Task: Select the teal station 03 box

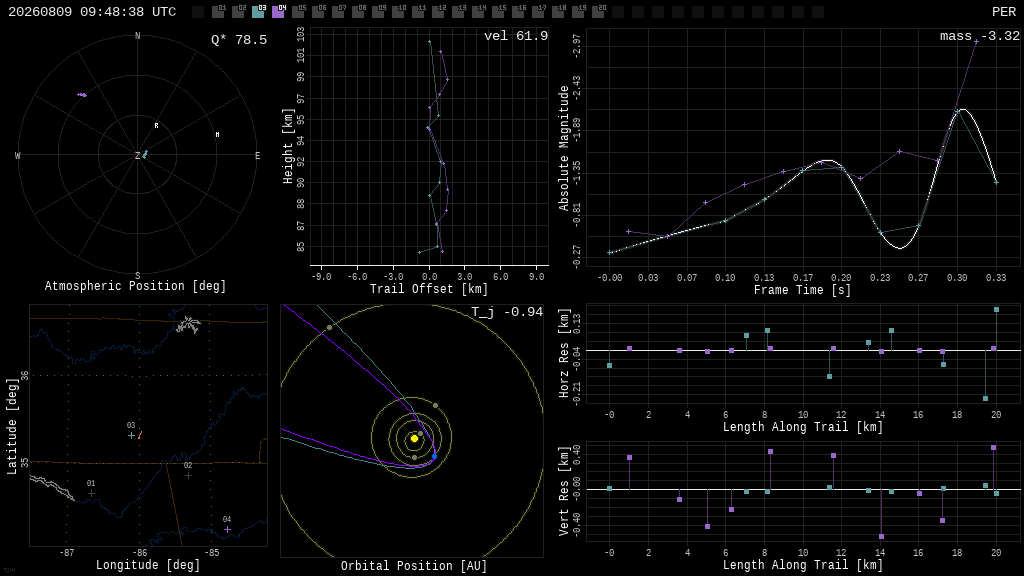Action: [258, 12]
